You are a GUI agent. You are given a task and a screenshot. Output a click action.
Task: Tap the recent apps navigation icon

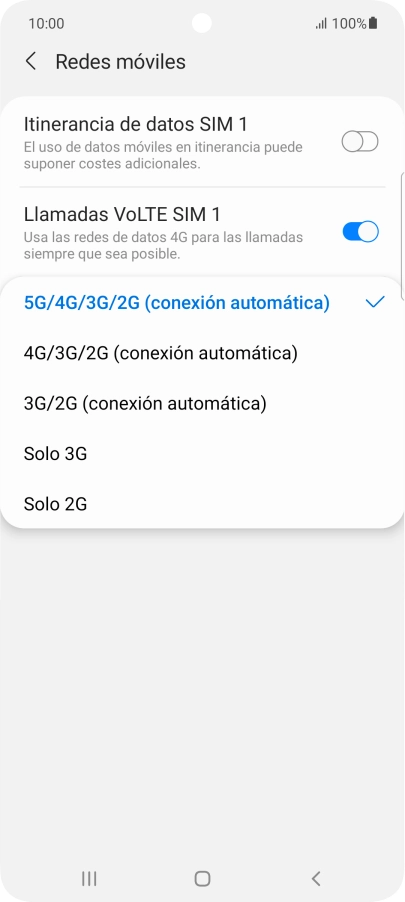(89, 878)
